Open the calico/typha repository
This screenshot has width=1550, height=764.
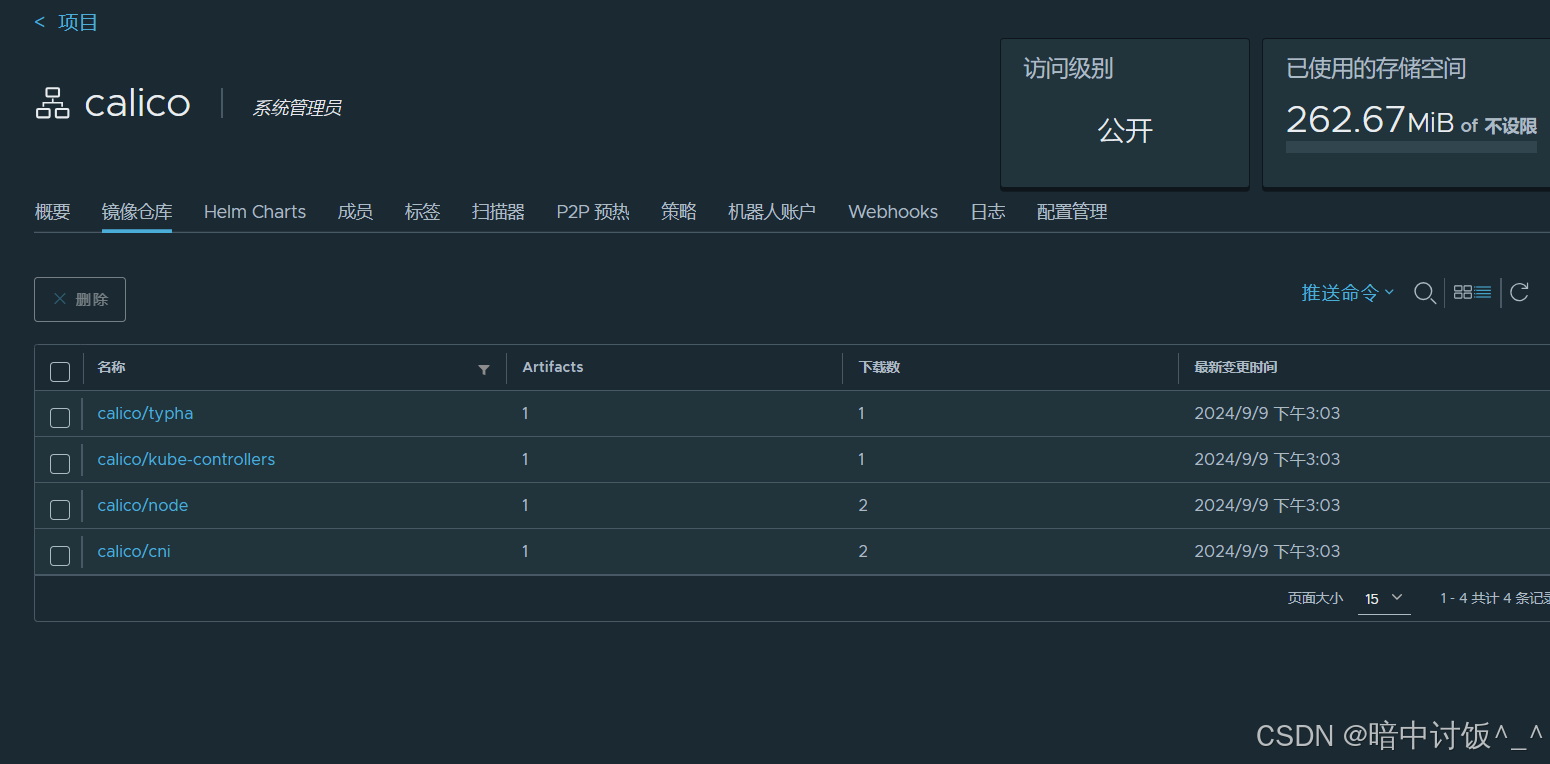[x=145, y=413]
